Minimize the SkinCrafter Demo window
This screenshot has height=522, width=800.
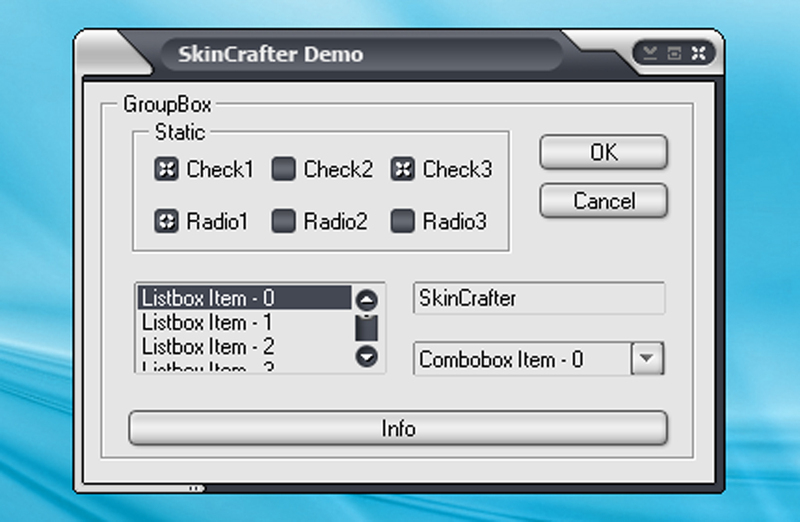[x=649, y=53]
